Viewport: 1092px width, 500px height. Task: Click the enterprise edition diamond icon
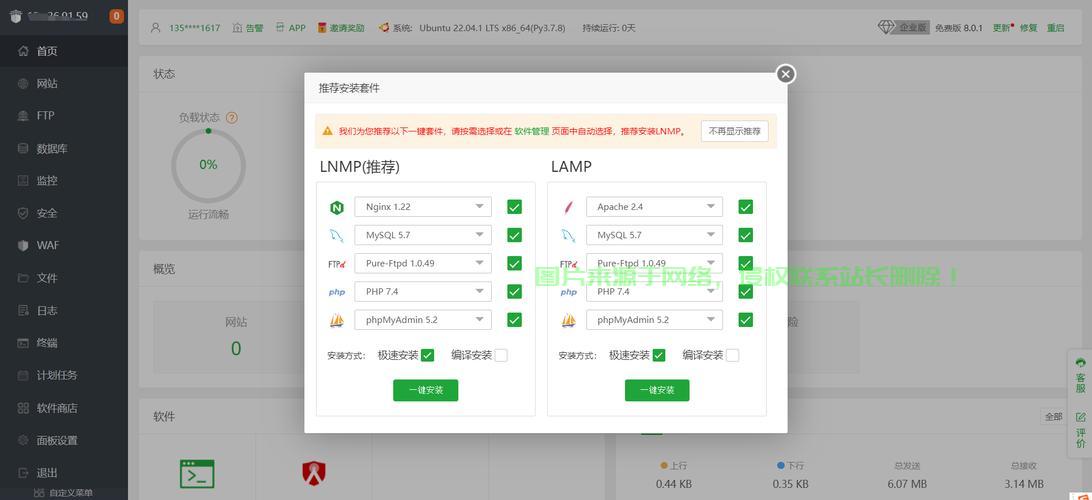[x=886, y=28]
